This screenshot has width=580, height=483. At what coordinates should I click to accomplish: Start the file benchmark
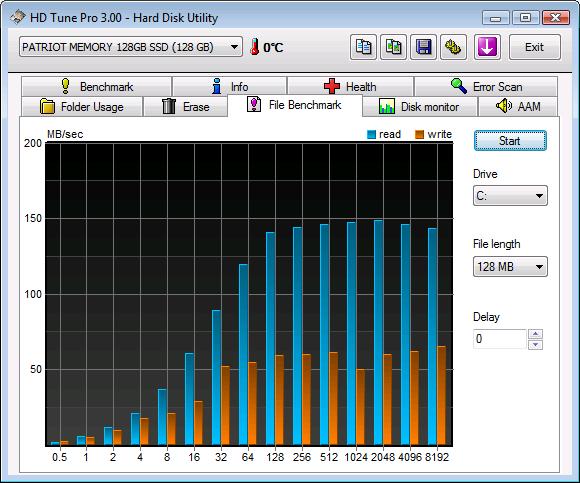coord(510,141)
